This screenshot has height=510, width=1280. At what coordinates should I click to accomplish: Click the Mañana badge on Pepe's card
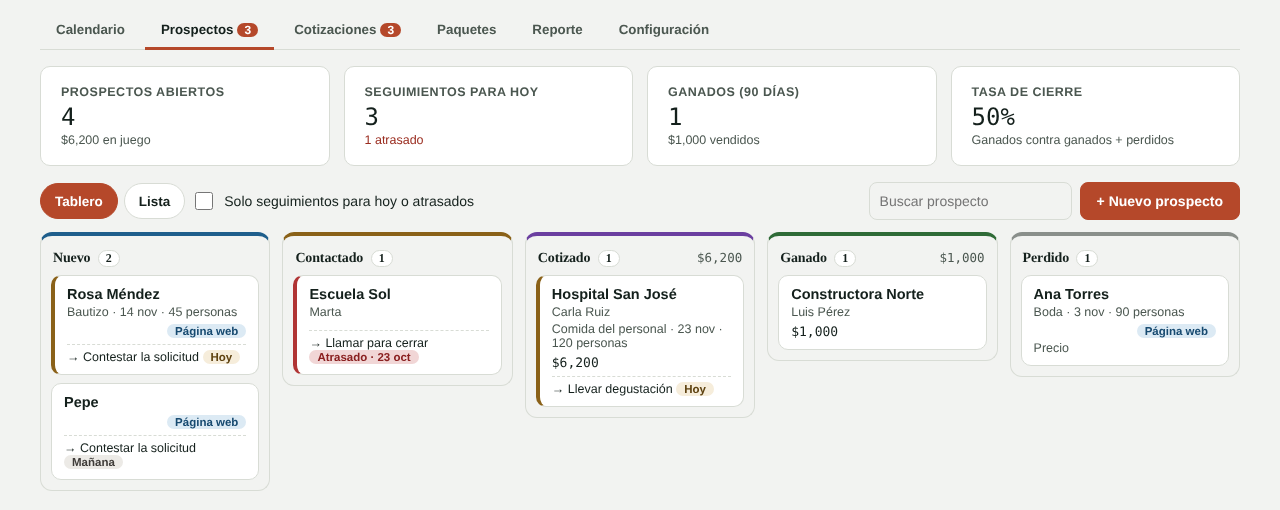(x=93, y=462)
